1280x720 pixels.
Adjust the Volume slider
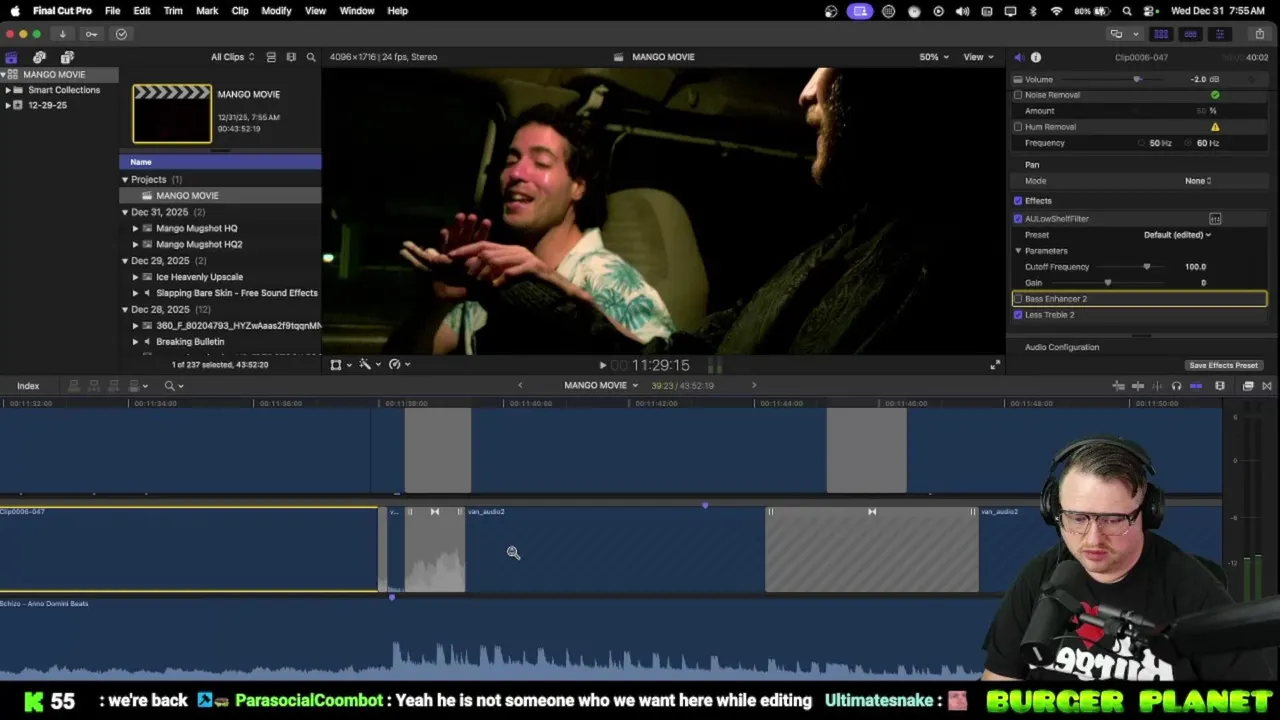[1136, 80]
